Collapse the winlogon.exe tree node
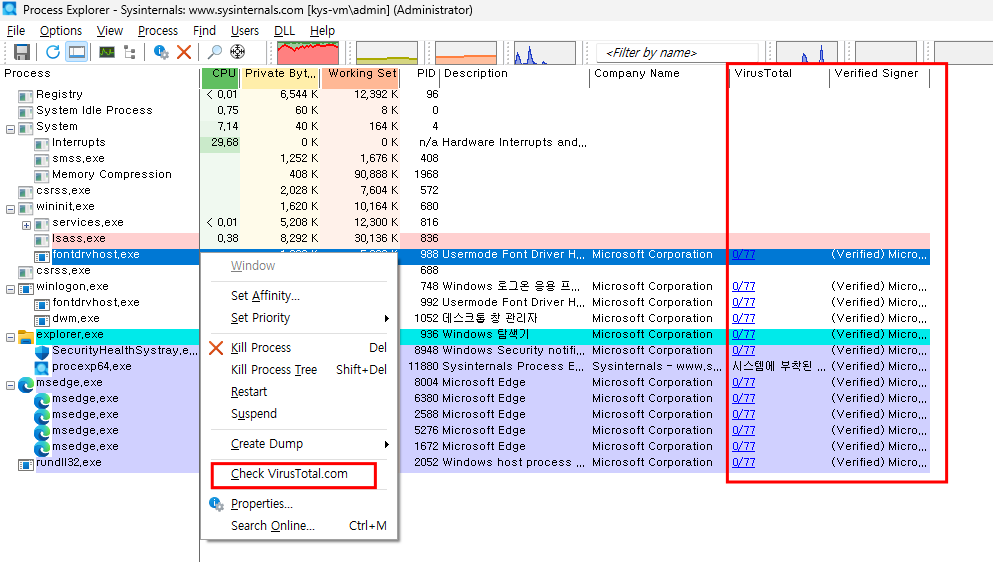993x562 pixels. point(10,290)
